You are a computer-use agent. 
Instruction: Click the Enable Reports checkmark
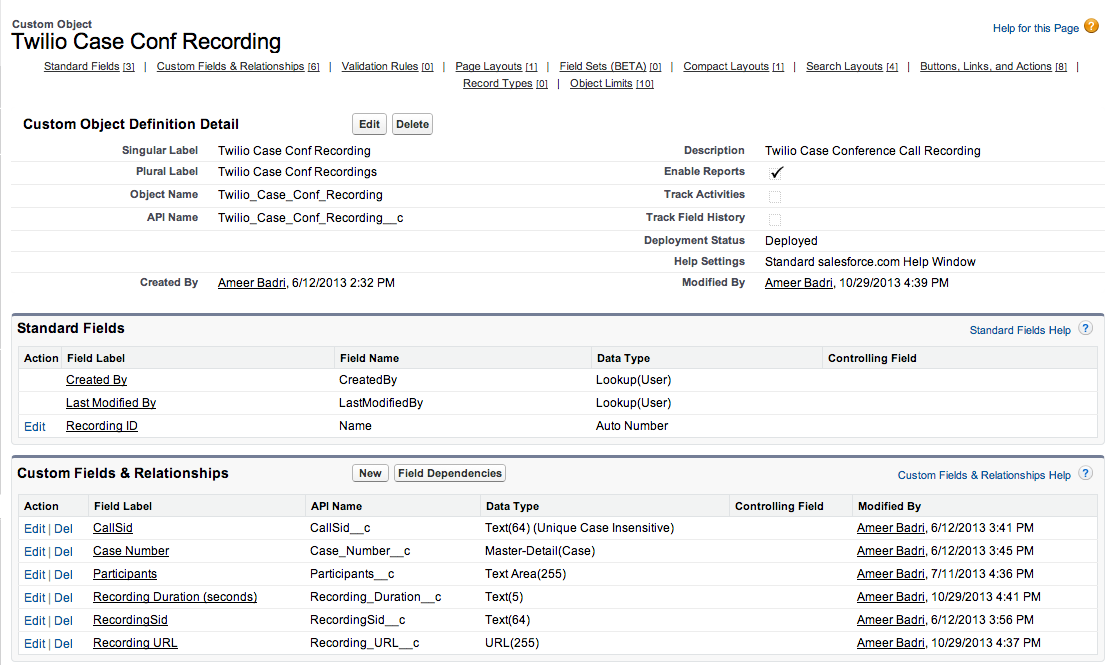[x=777, y=172]
